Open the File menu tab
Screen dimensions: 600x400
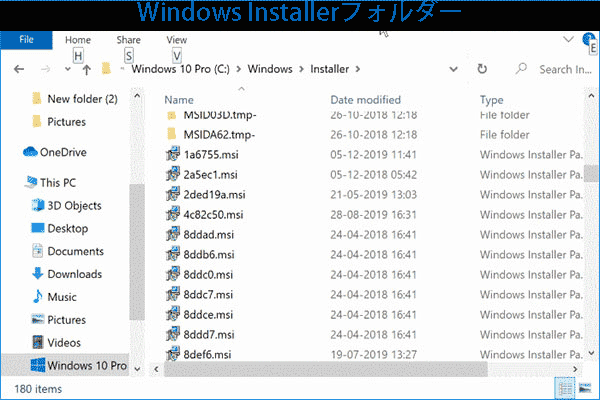[x=26, y=40]
